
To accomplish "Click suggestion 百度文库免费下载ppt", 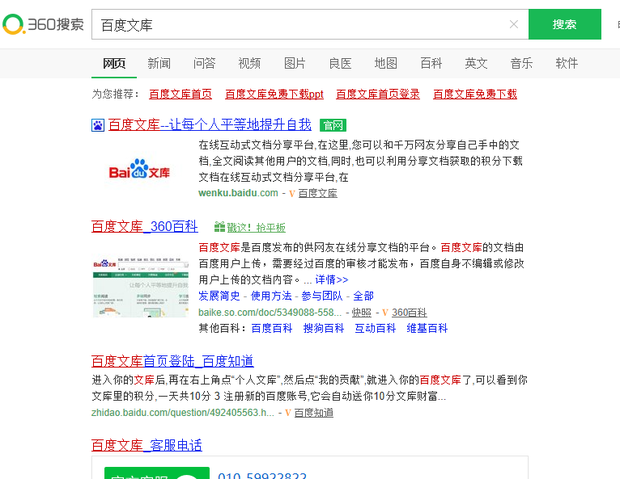I will click(274, 94).
